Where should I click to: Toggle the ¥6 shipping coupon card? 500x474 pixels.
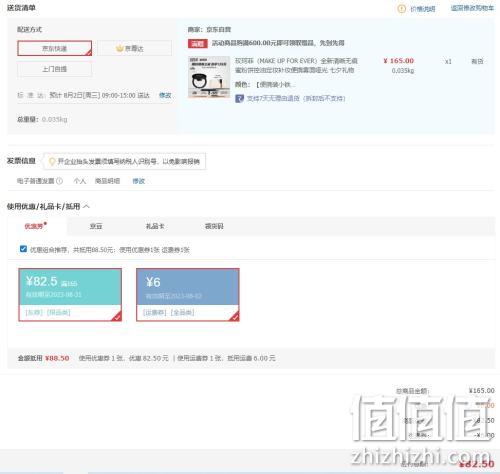coord(188,295)
